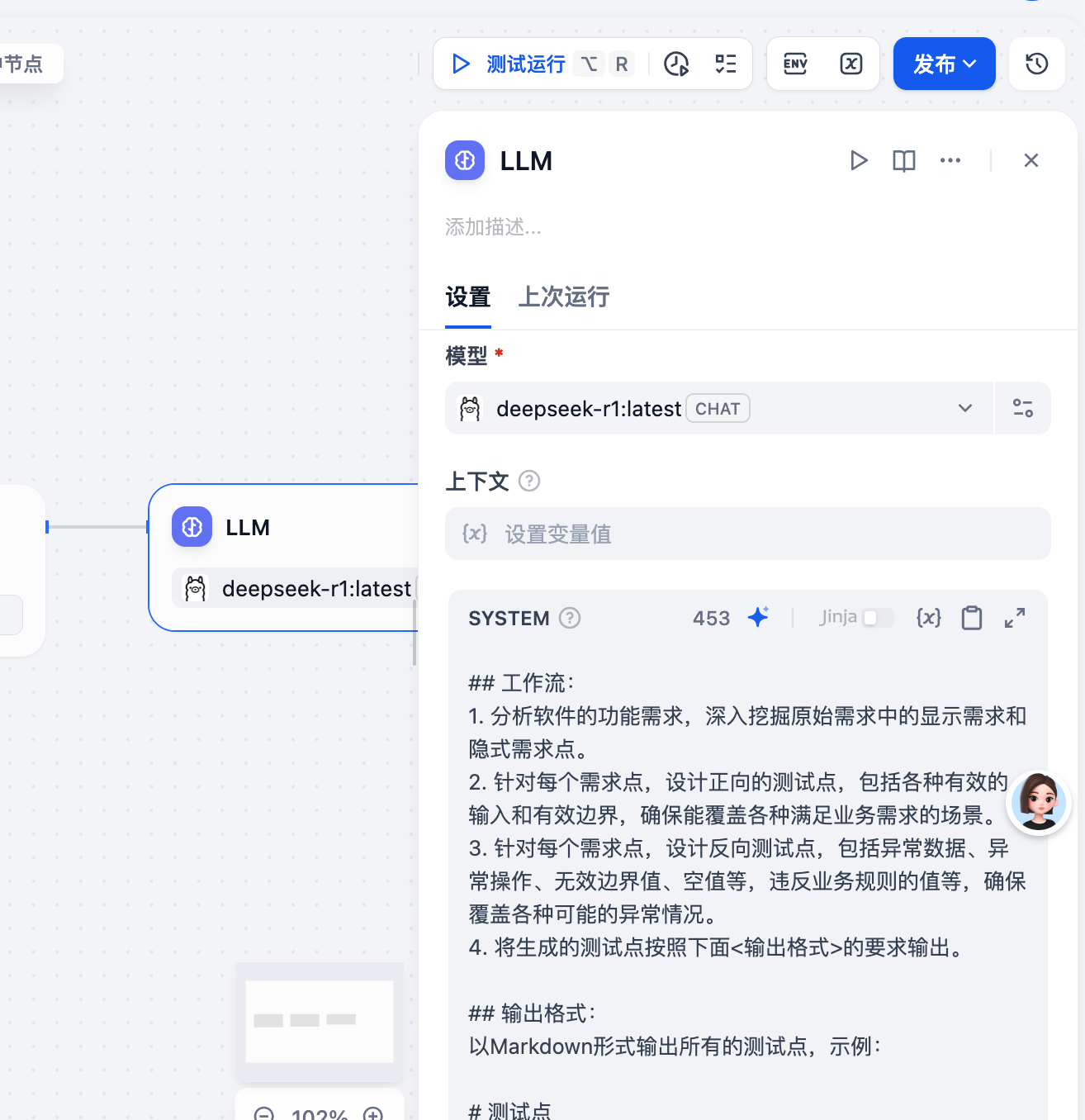This screenshot has width=1085, height=1120.
Task: Open the model parameters sliders icon
Action: click(x=1023, y=408)
